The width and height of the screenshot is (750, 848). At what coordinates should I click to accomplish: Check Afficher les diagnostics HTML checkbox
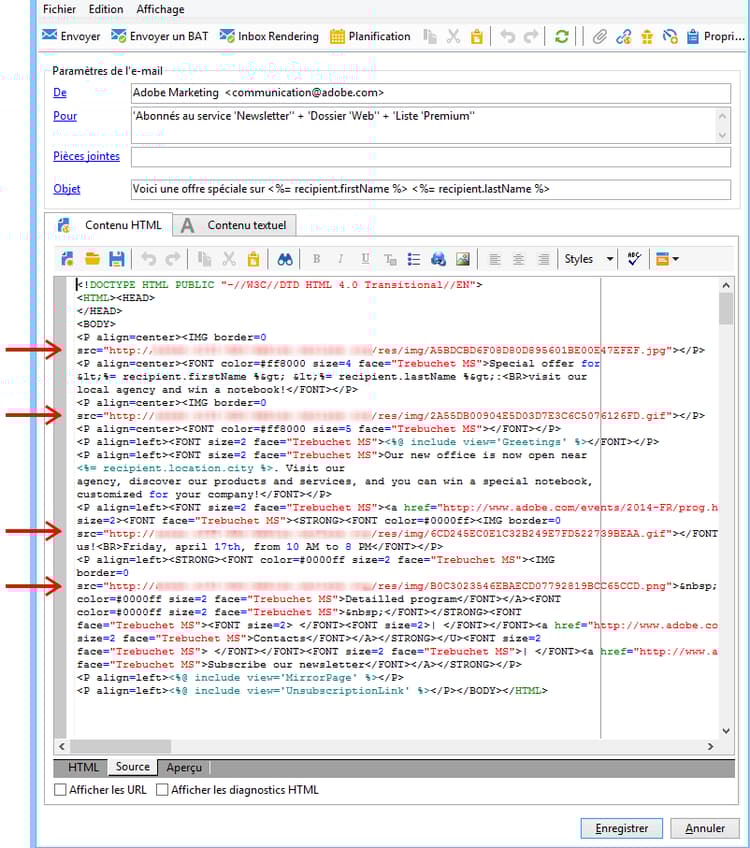pos(162,790)
